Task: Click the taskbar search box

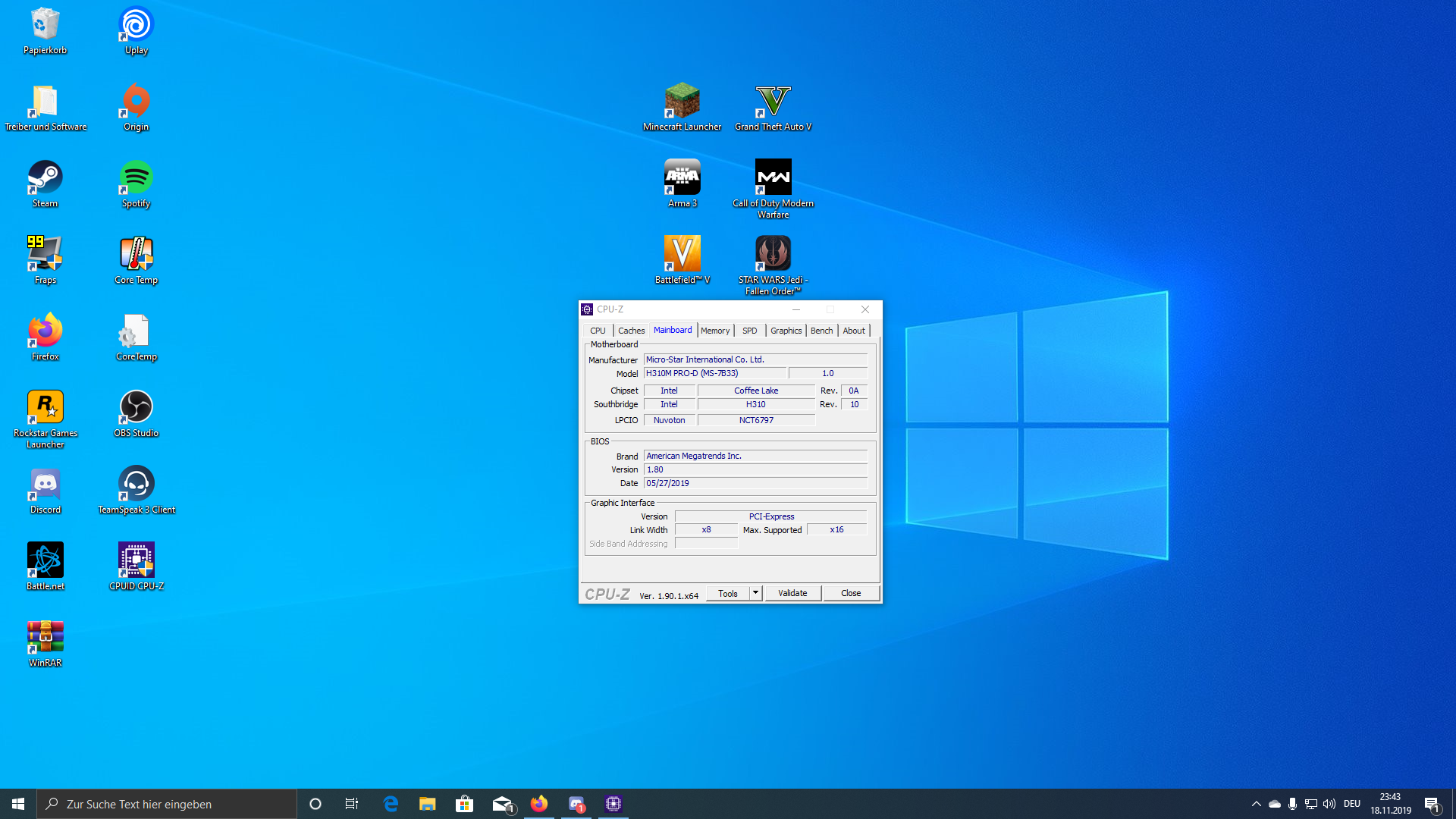Action: tap(167, 804)
